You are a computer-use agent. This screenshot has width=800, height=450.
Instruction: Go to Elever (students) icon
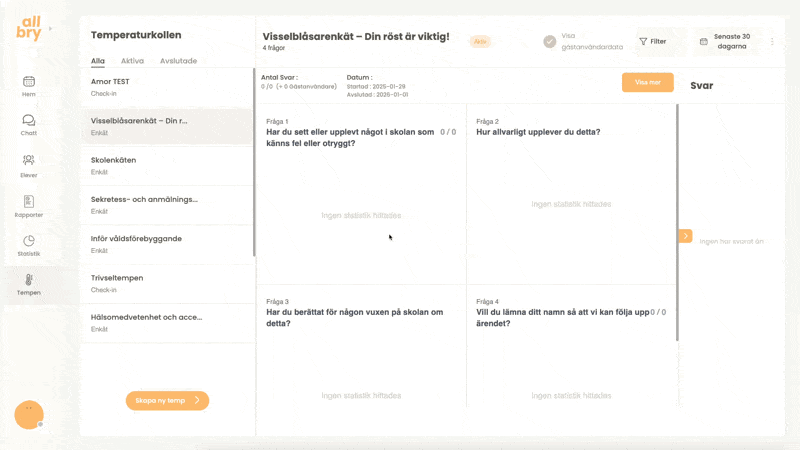point(29,161)
